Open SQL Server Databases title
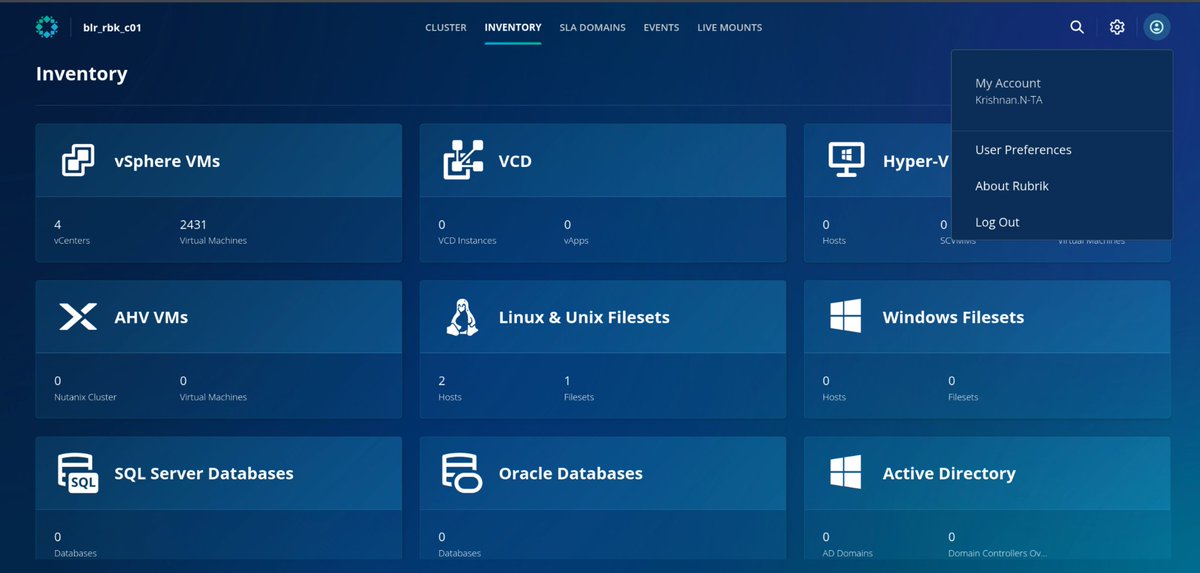 tap(204, 473)
